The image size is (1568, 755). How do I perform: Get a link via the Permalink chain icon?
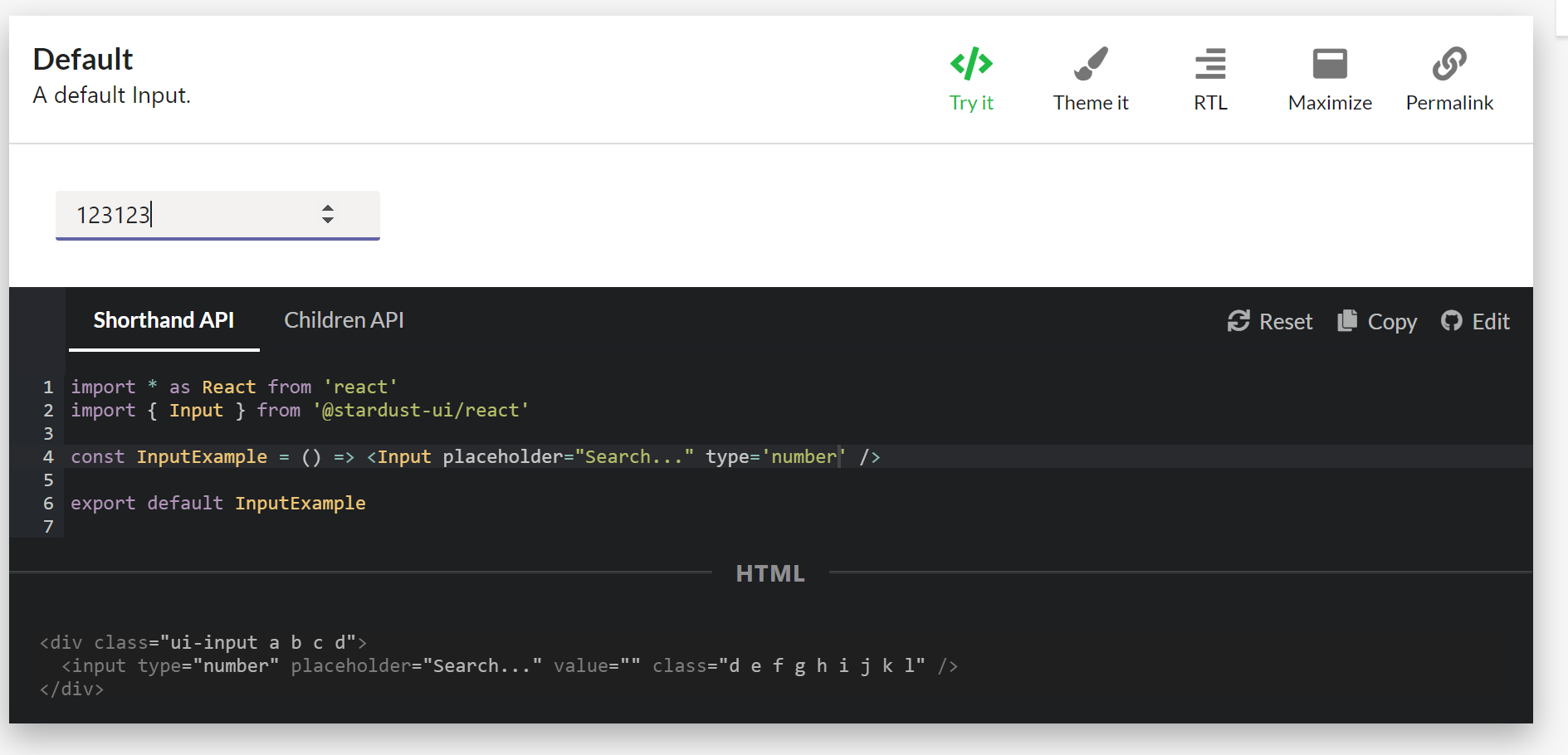pyautogui.click(x=1448, y=62)
